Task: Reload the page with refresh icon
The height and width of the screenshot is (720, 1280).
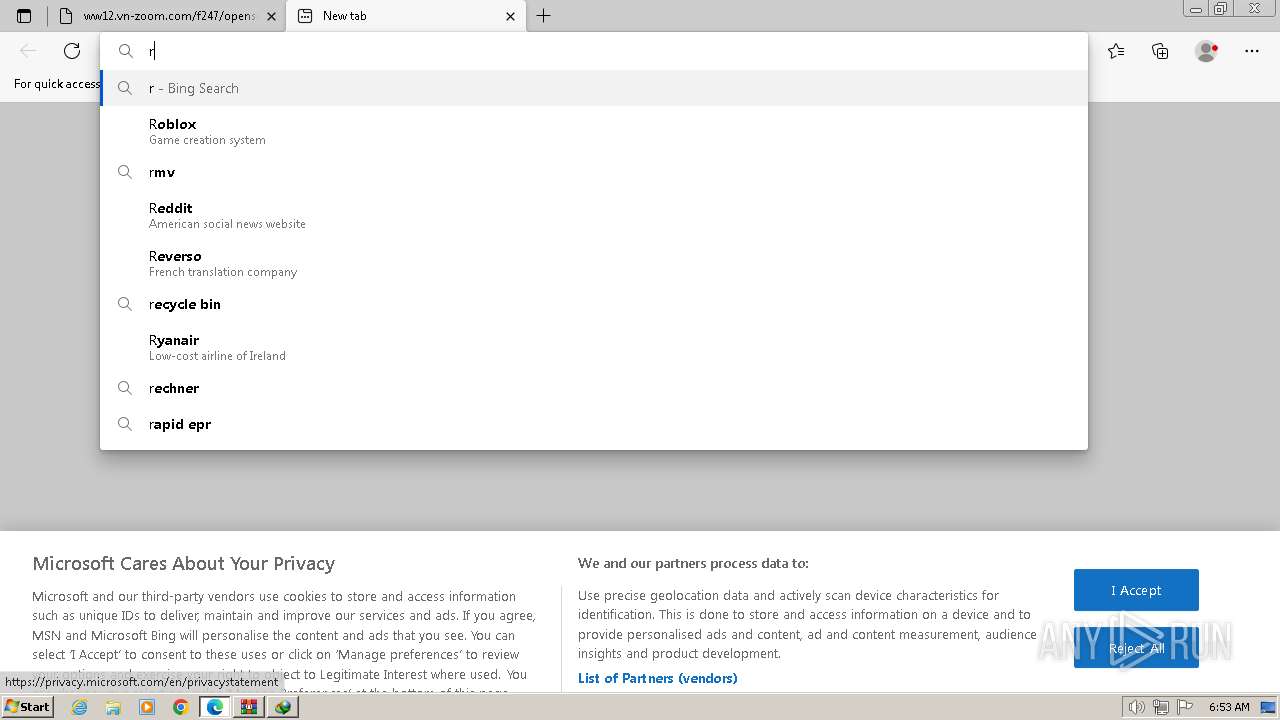Action: pyautogui.click(x=72, y=51)
